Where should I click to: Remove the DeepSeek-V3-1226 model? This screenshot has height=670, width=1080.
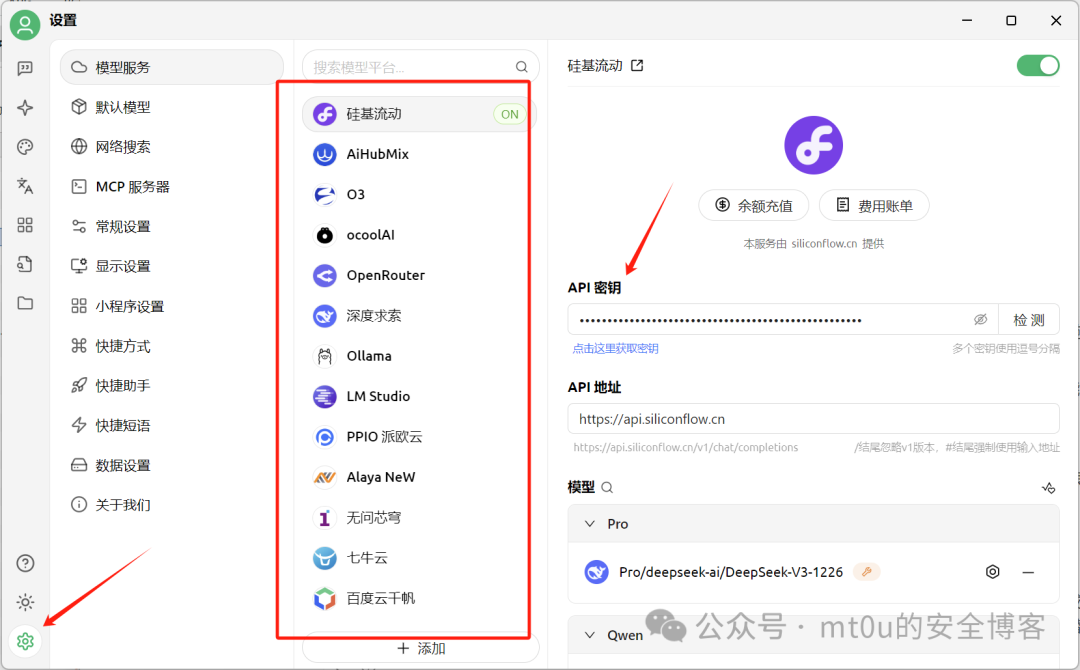click(1028, 572)
